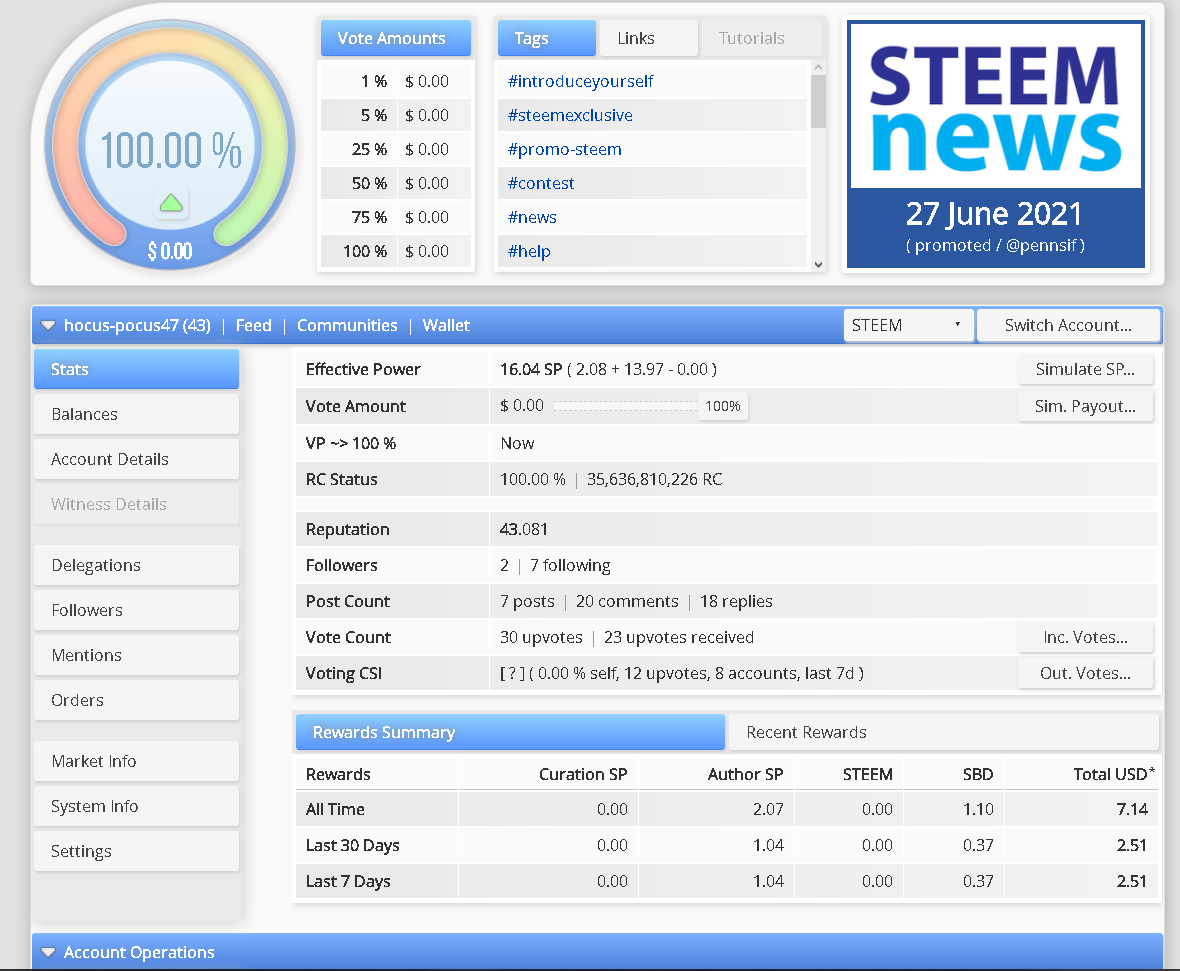Click the 16.04 SP effective power value

(531, 370)
